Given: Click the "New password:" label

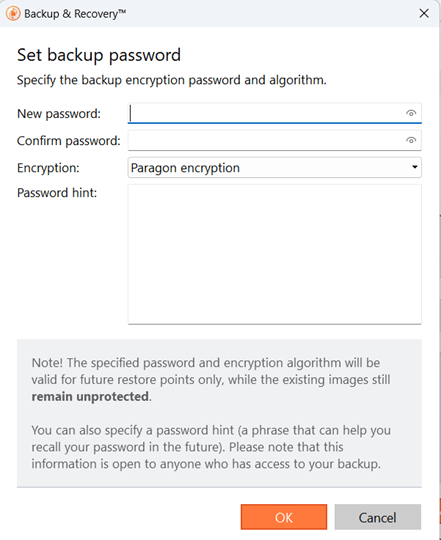Looking at the screenshot, I should [x=59, y=114].
